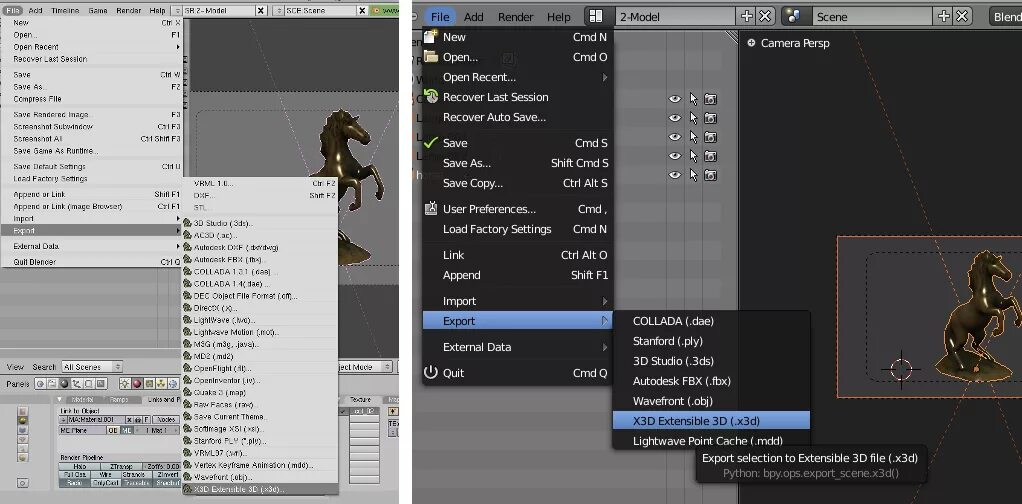Toggle the topmost camera renderability icon in outliner
1022x504 pixels.
pos(710,99)
